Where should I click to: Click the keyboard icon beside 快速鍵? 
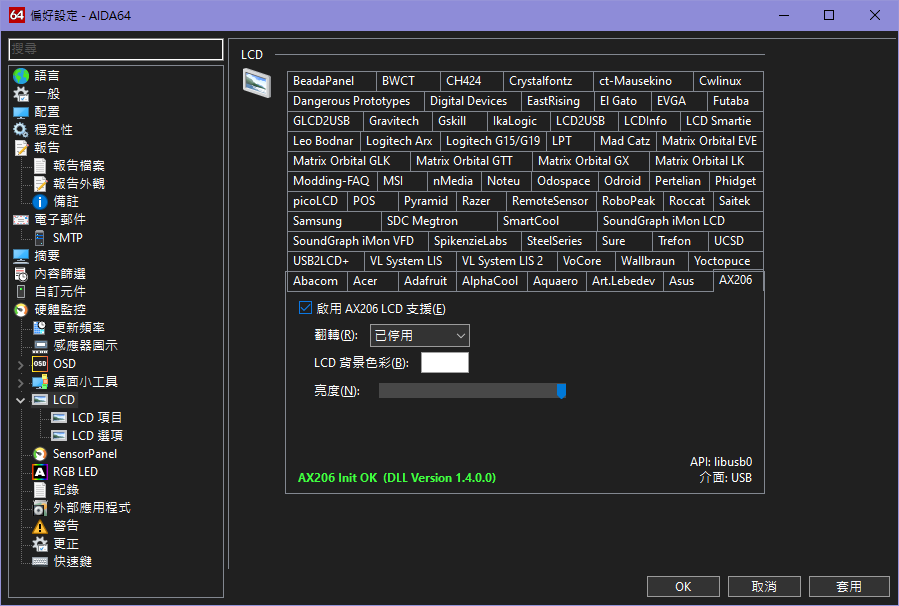(40, 562)
